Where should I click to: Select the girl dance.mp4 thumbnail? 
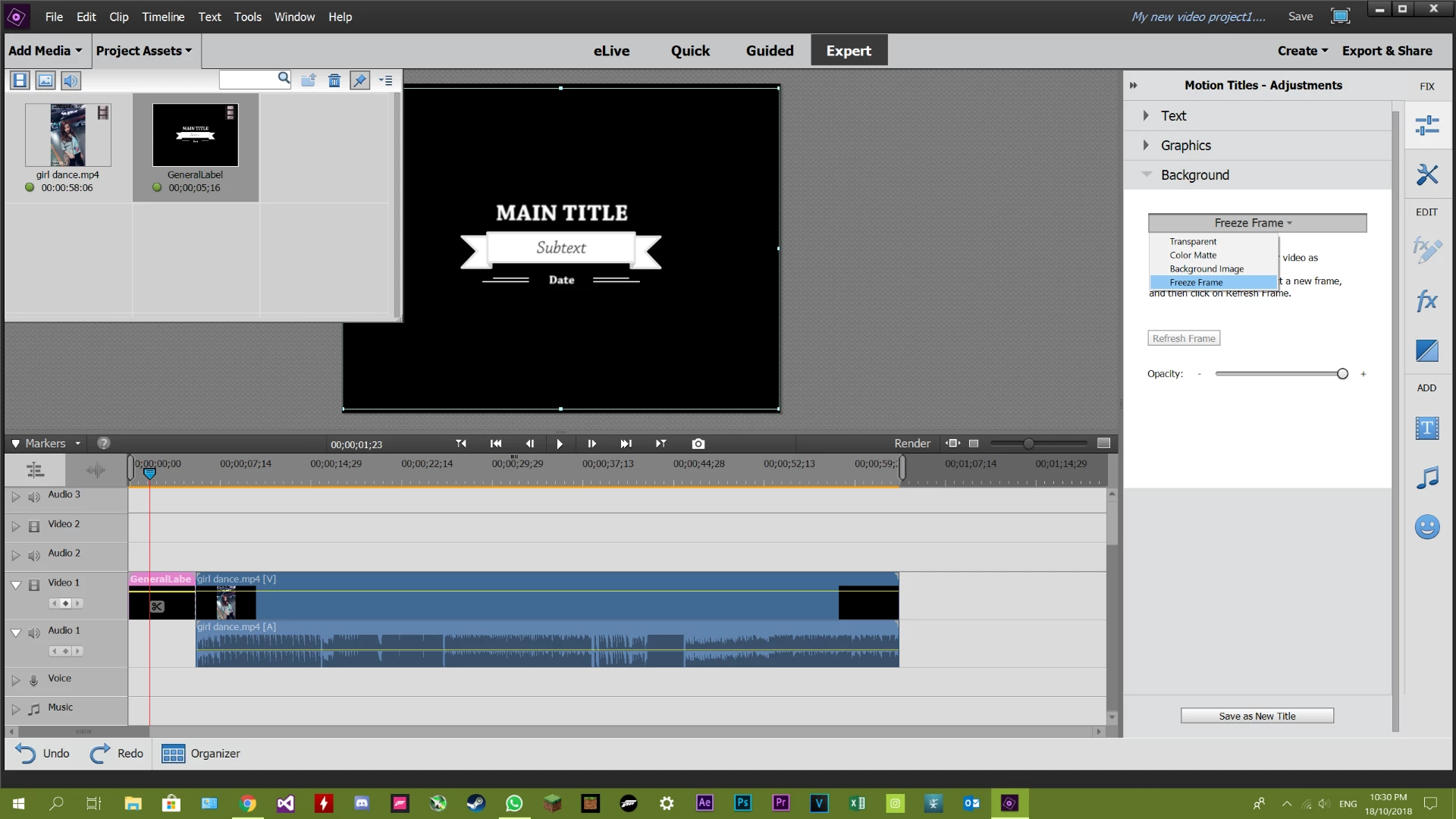(67, 135)
